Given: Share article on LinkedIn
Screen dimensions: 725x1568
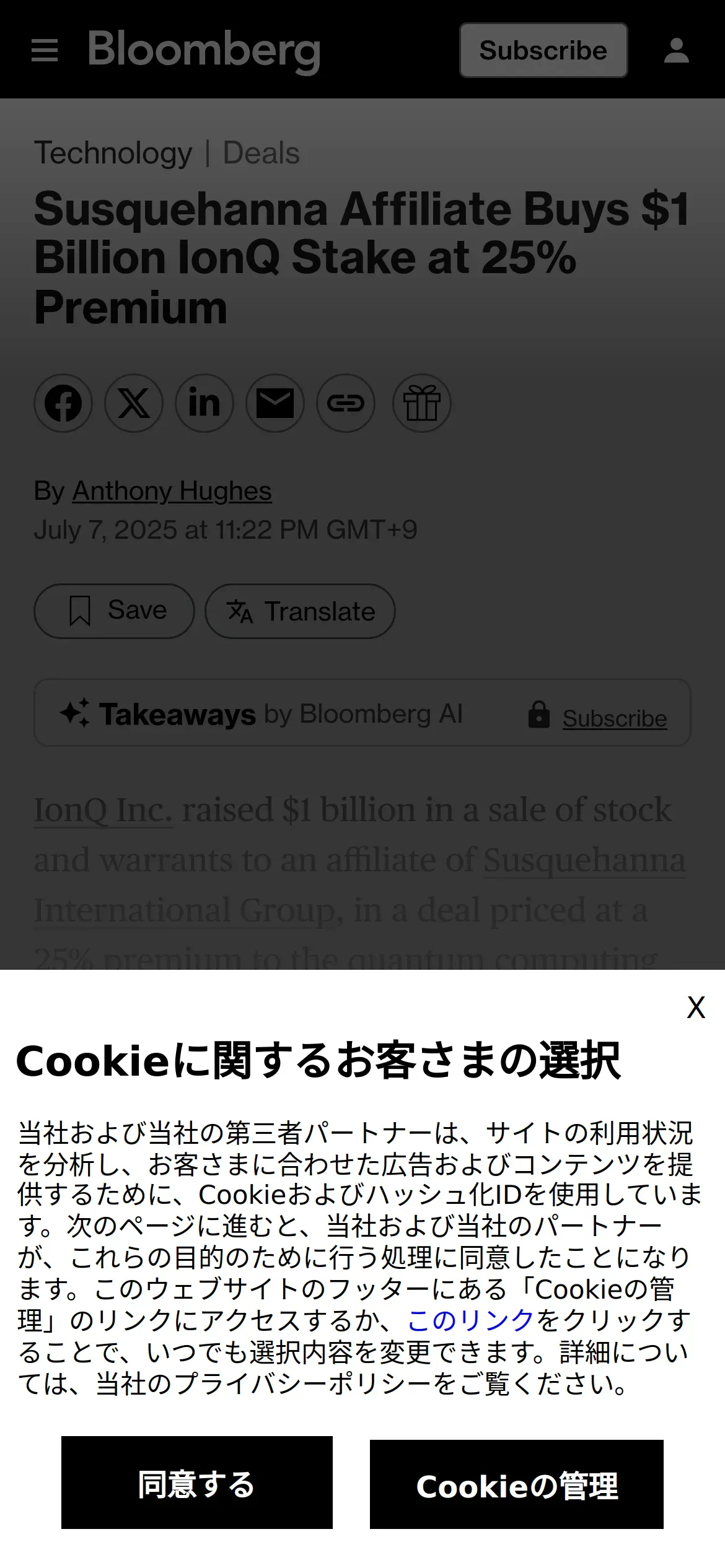Looking at the screenshot, I should (x=204, y=403).
